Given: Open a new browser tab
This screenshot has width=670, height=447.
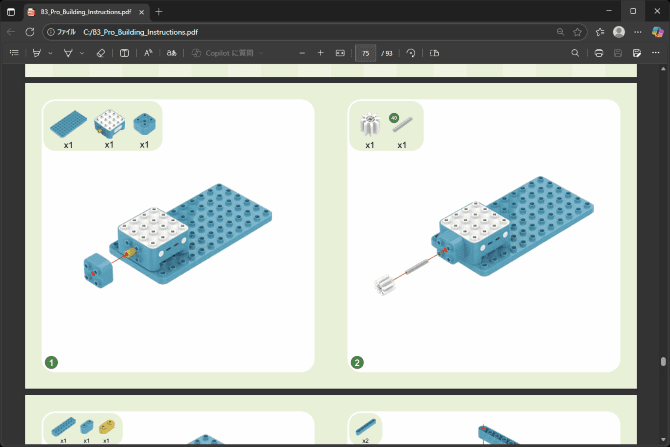Looking at the screenshot, I should (x=157, y=10).
